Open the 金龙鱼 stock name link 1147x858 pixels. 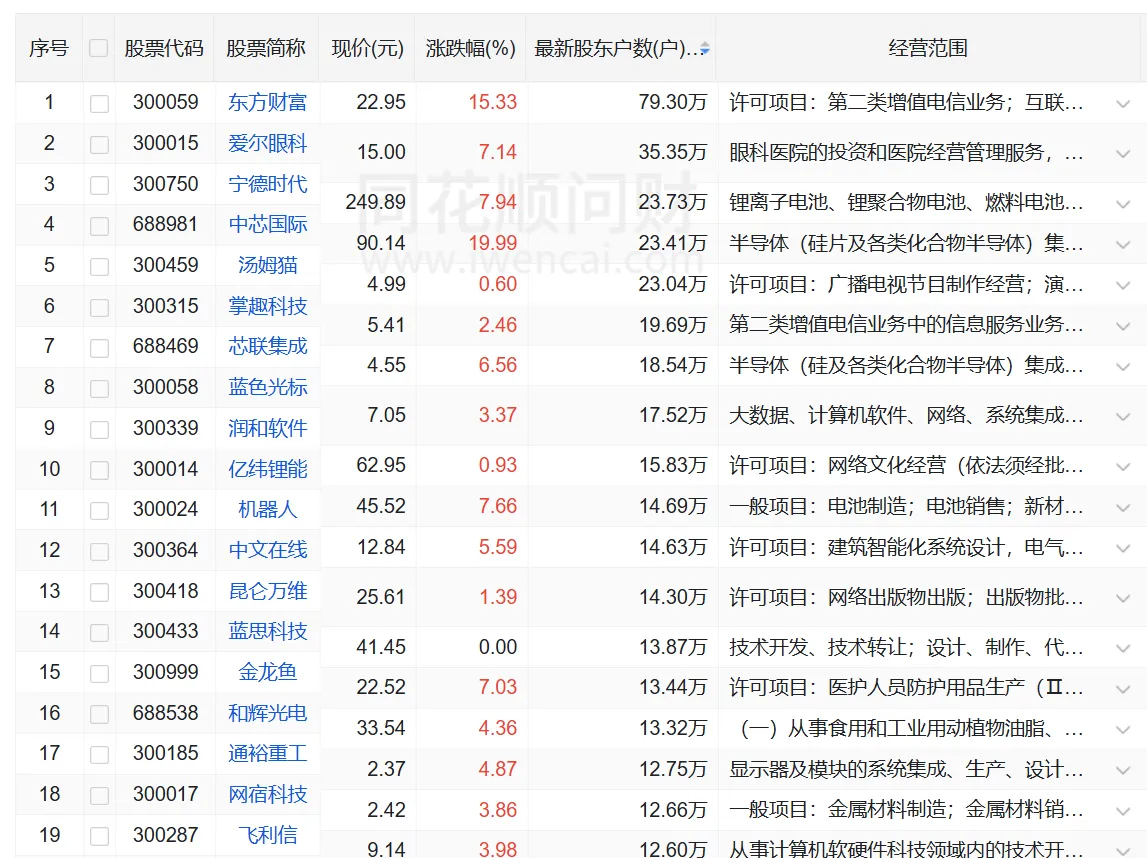pyautogui.click(x=267, y=672)
